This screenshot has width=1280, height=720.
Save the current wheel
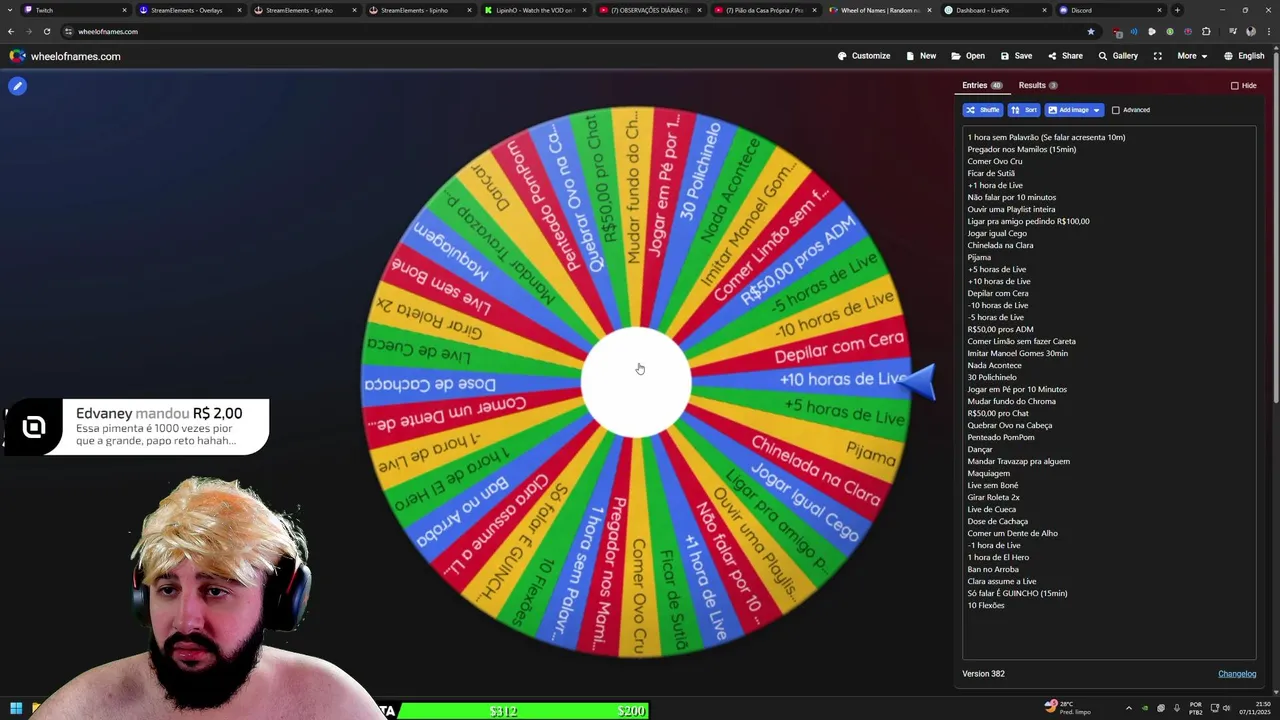coord(1016,56)
